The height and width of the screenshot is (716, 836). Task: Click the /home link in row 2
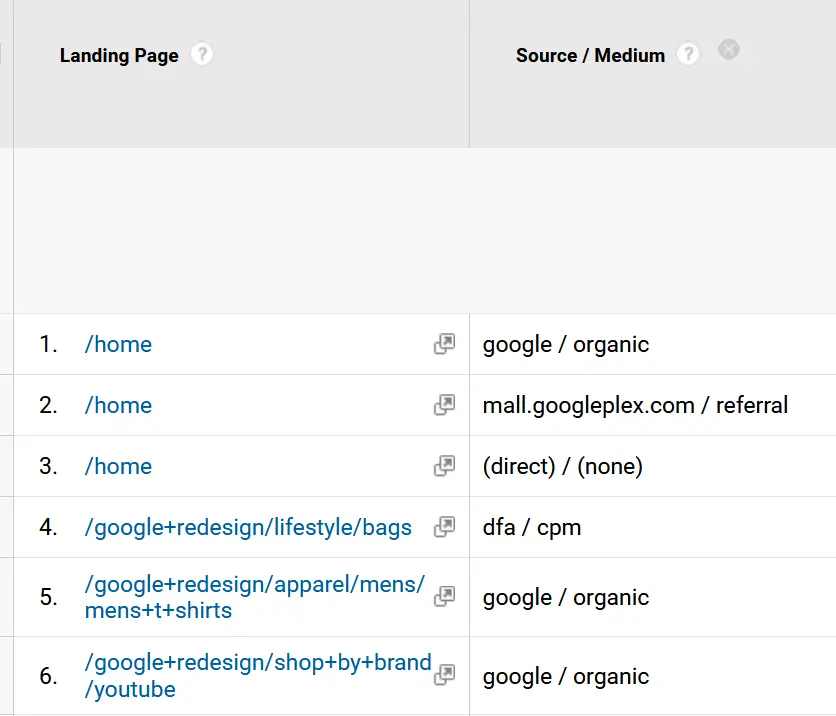[118, 405]
